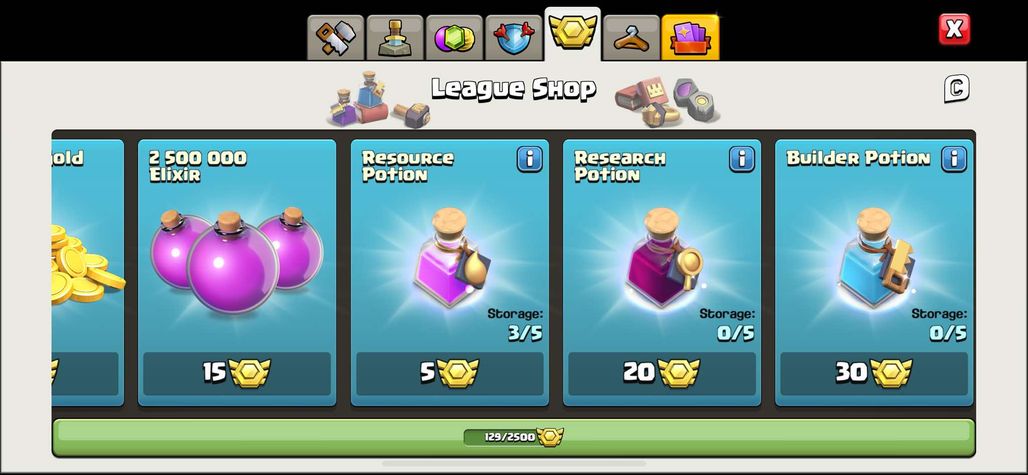This screenshot has width=1028, height=475.
Task: Open the clothes hanger skins tab
Action: point(631,38)
